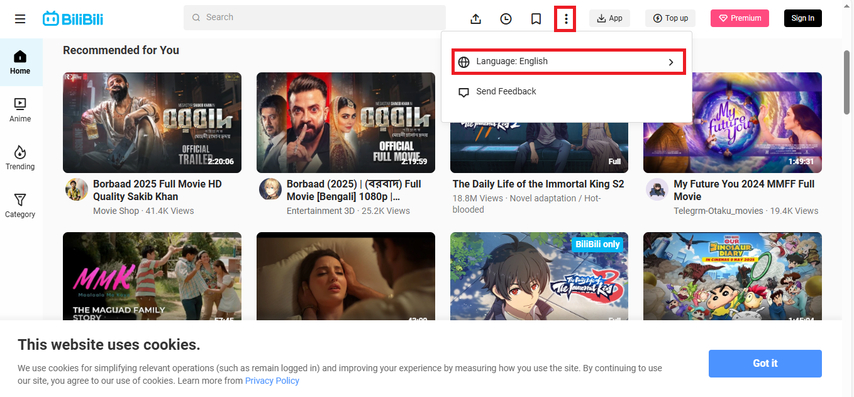Click Entertainment 3D channel name
854x397 pixels.
point(321,211)
